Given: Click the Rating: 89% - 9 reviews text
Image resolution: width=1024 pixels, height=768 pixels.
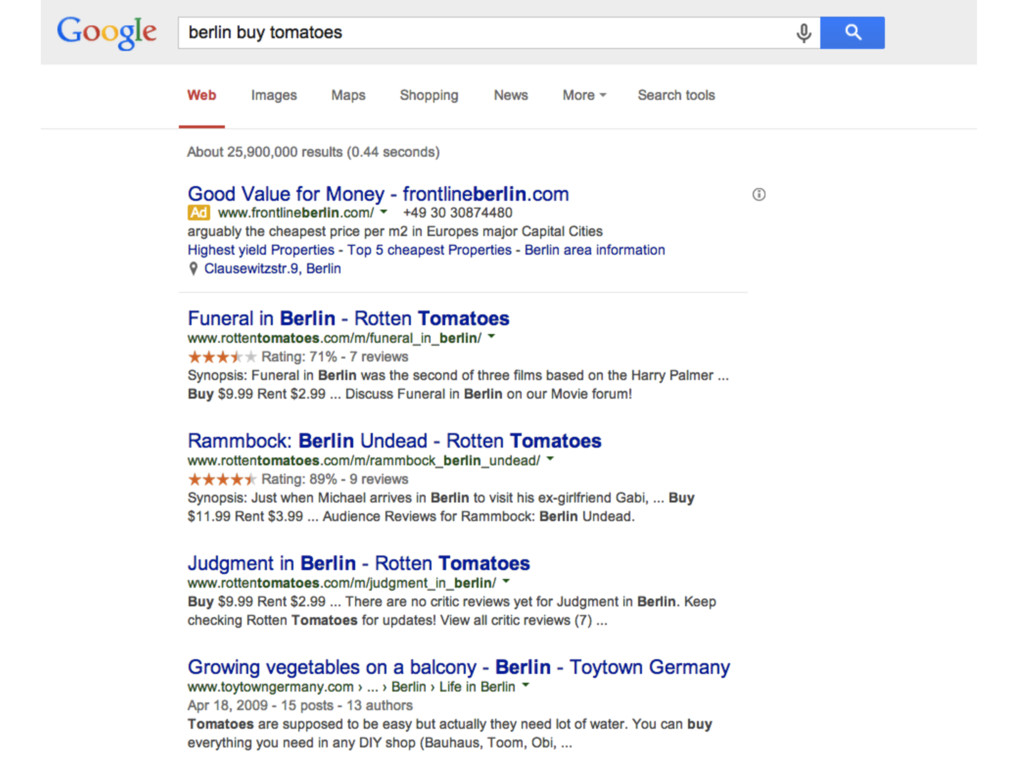Looking at the screenshot, I should point(334,479).
